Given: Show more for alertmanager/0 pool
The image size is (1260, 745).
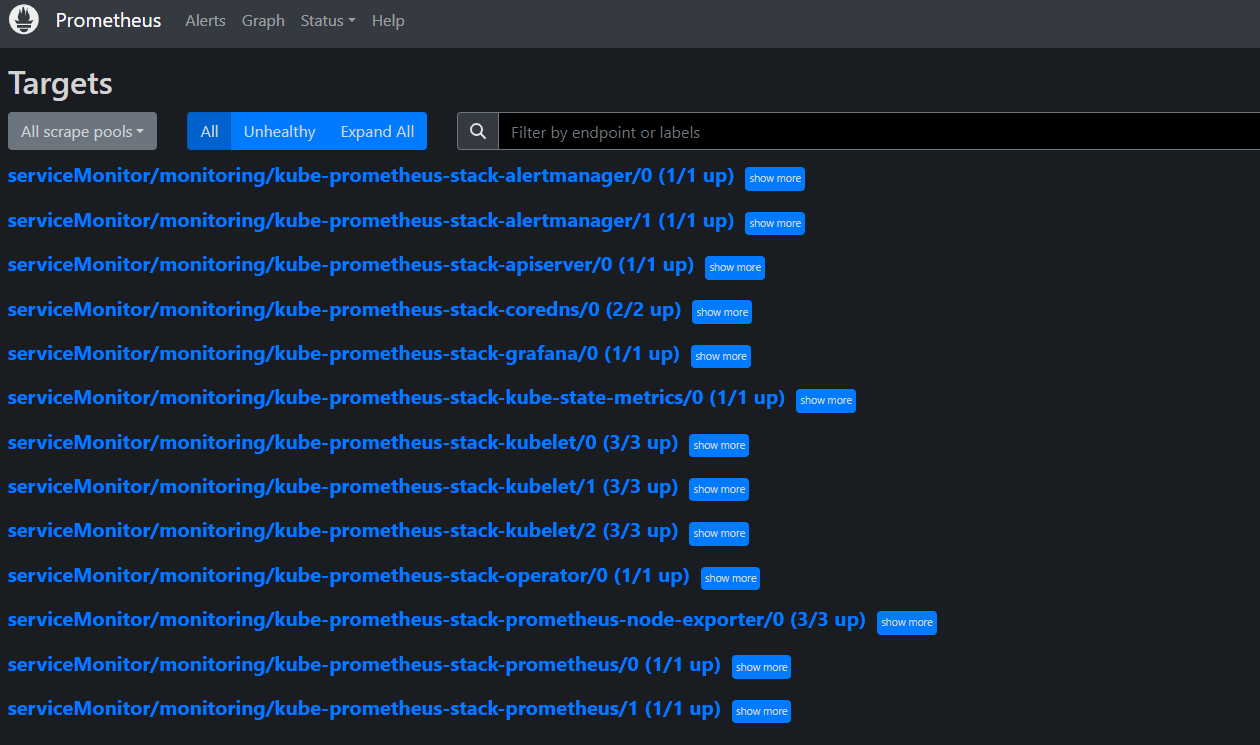Looking at the screenshot, I should (775, 179).
